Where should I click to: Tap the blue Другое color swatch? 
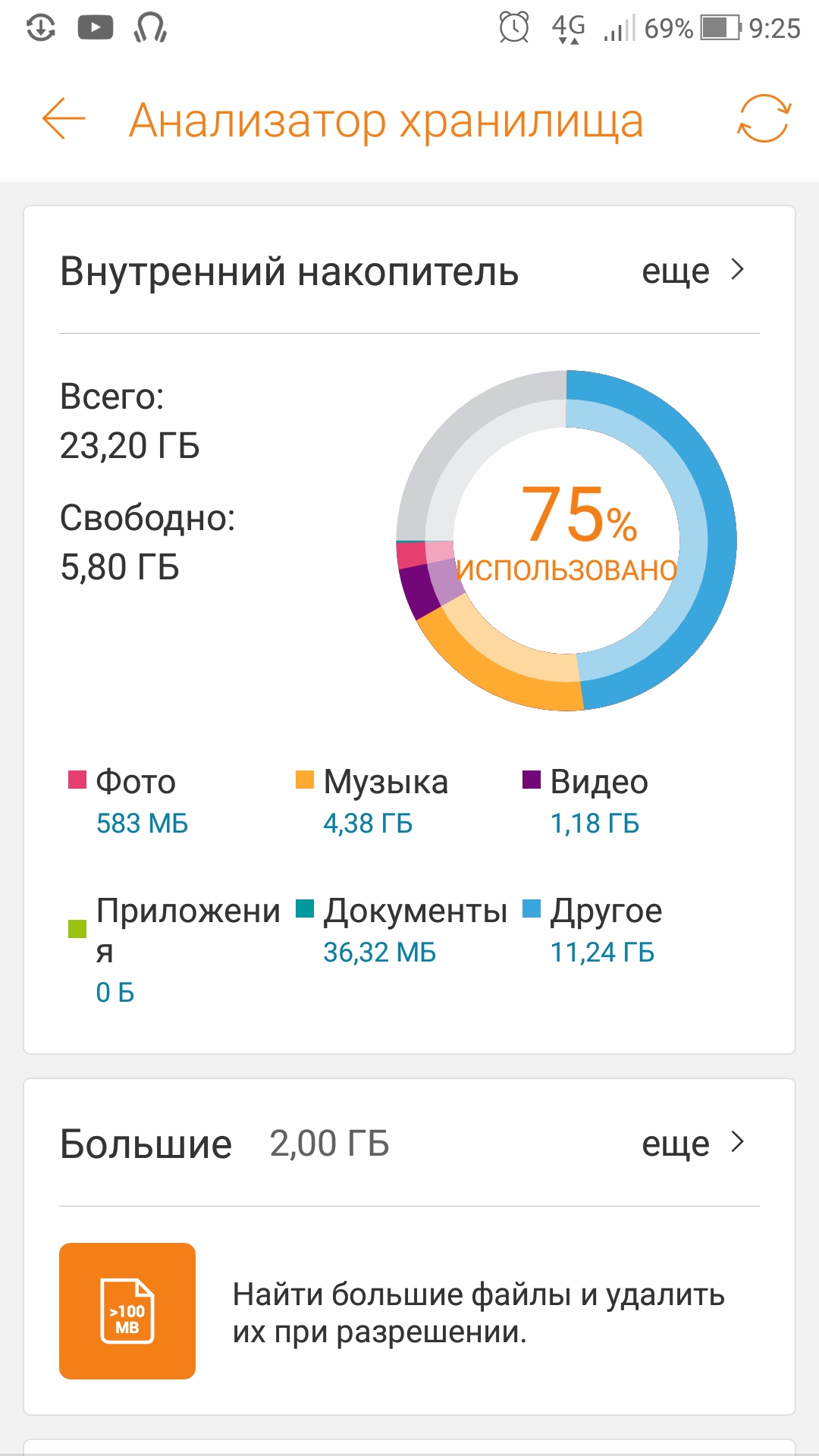click(532, 908)
